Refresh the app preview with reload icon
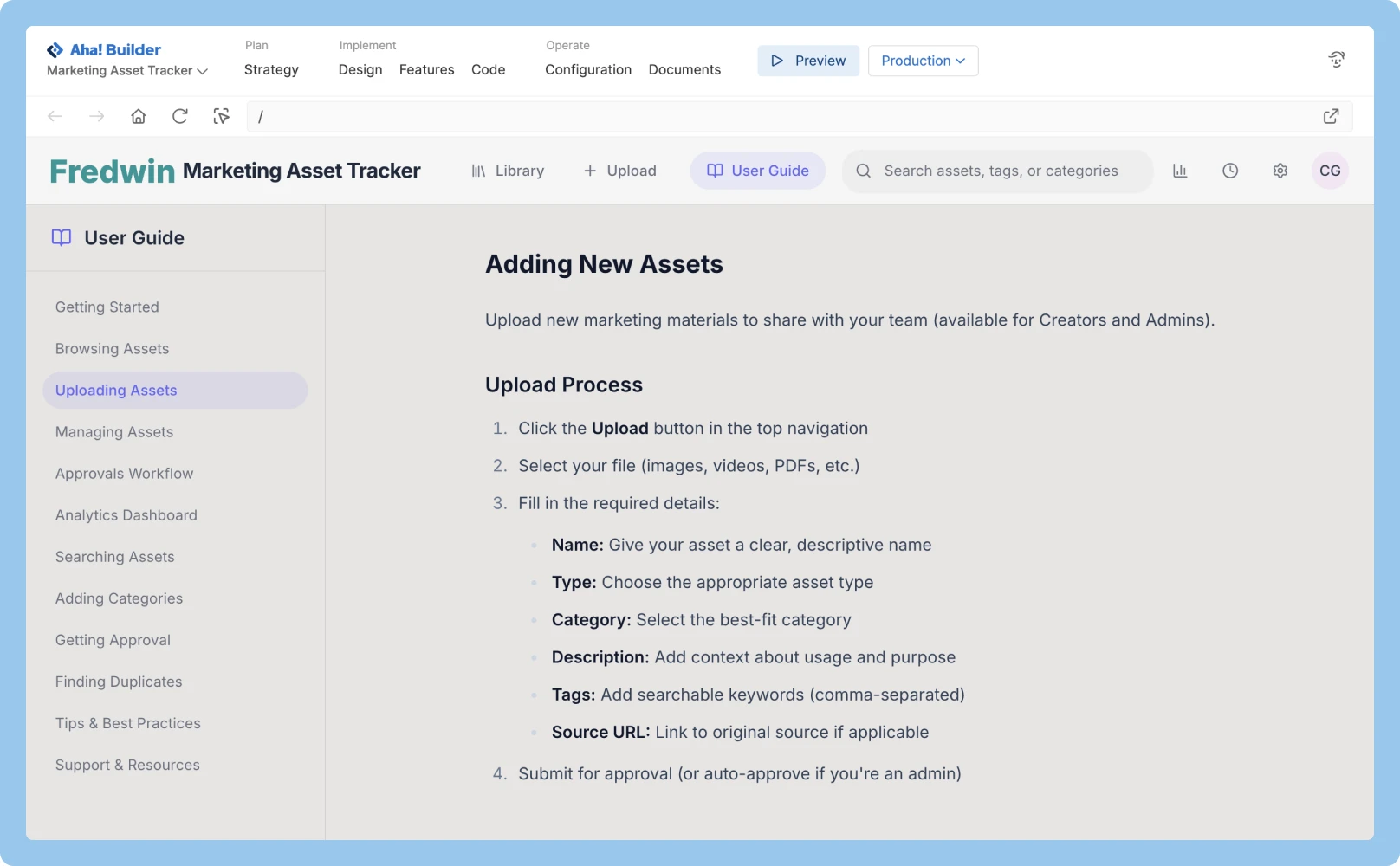The height and width of the screenshot is (866, 1400). pyautogui.click(x=179, y=115)
